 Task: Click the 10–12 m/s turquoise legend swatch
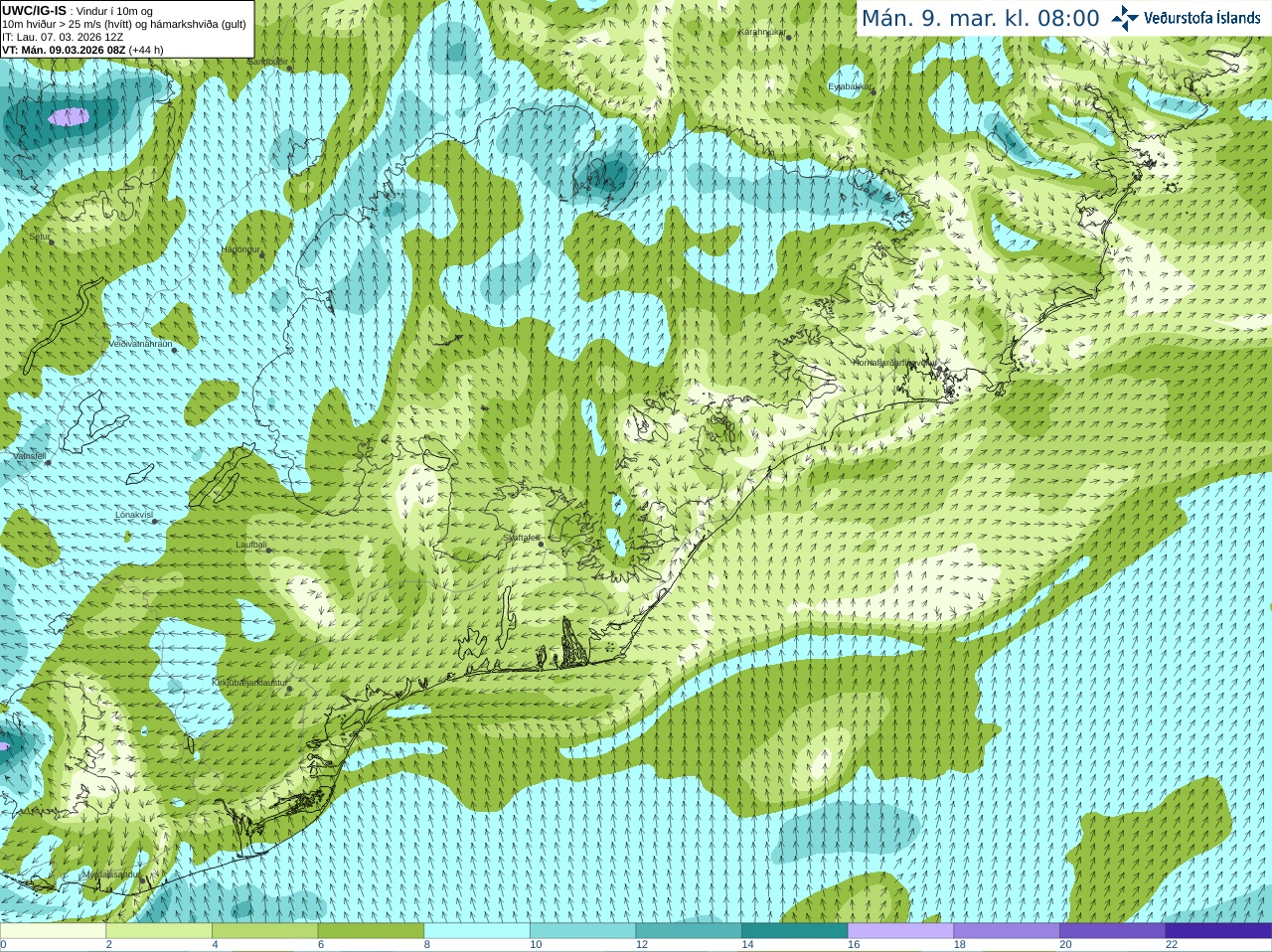(582, 931)
